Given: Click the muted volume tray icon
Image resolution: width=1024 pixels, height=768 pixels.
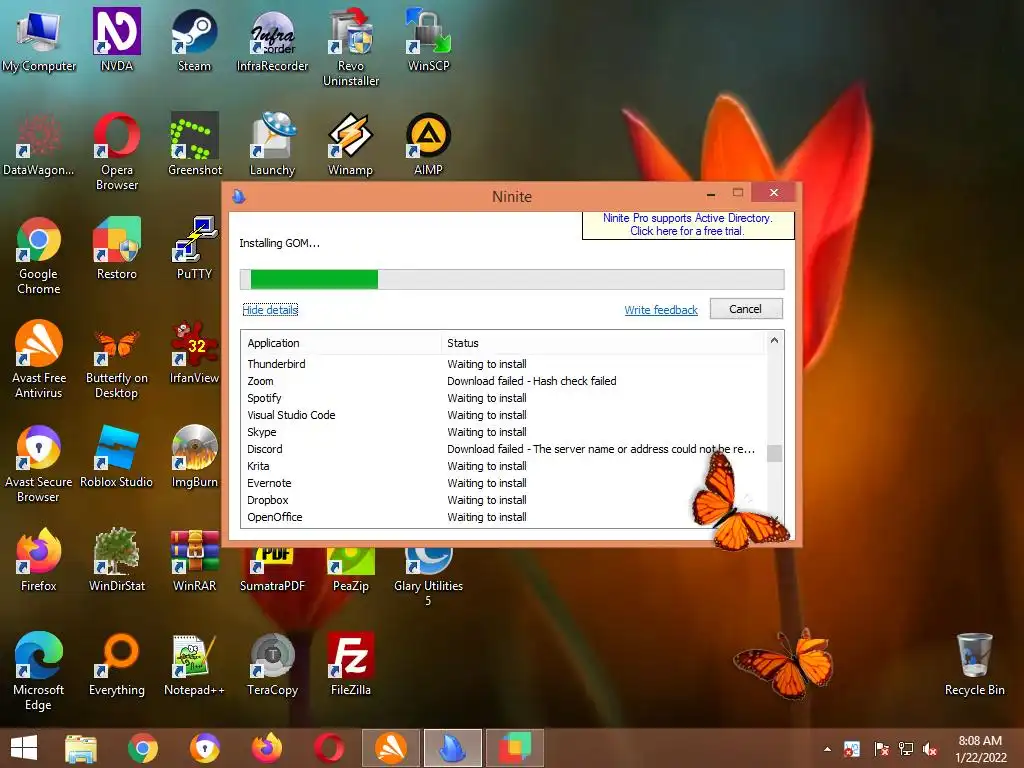Looking at the screenshot, I should coord(930,749).
